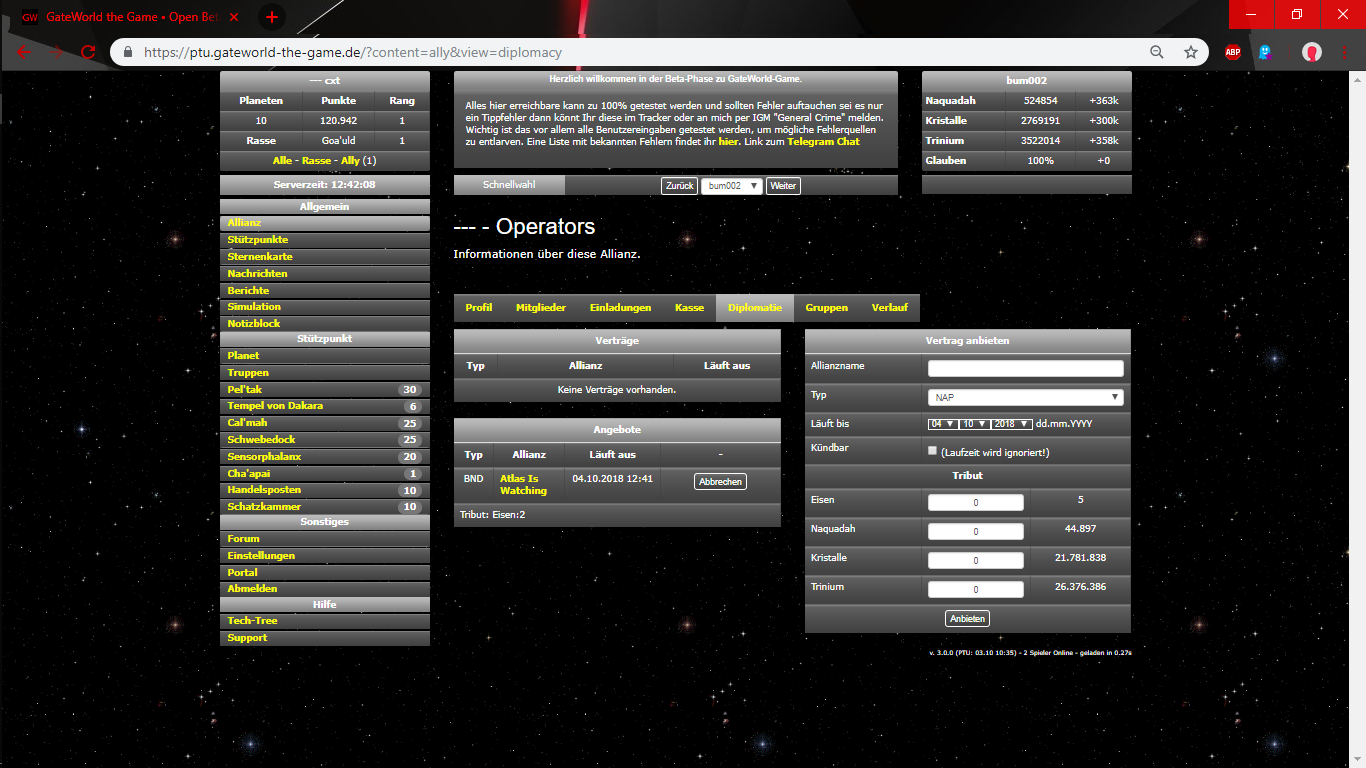Enable the Kündbar checkbox
The width and height of the screenshot is (1366, 768).
933,451
